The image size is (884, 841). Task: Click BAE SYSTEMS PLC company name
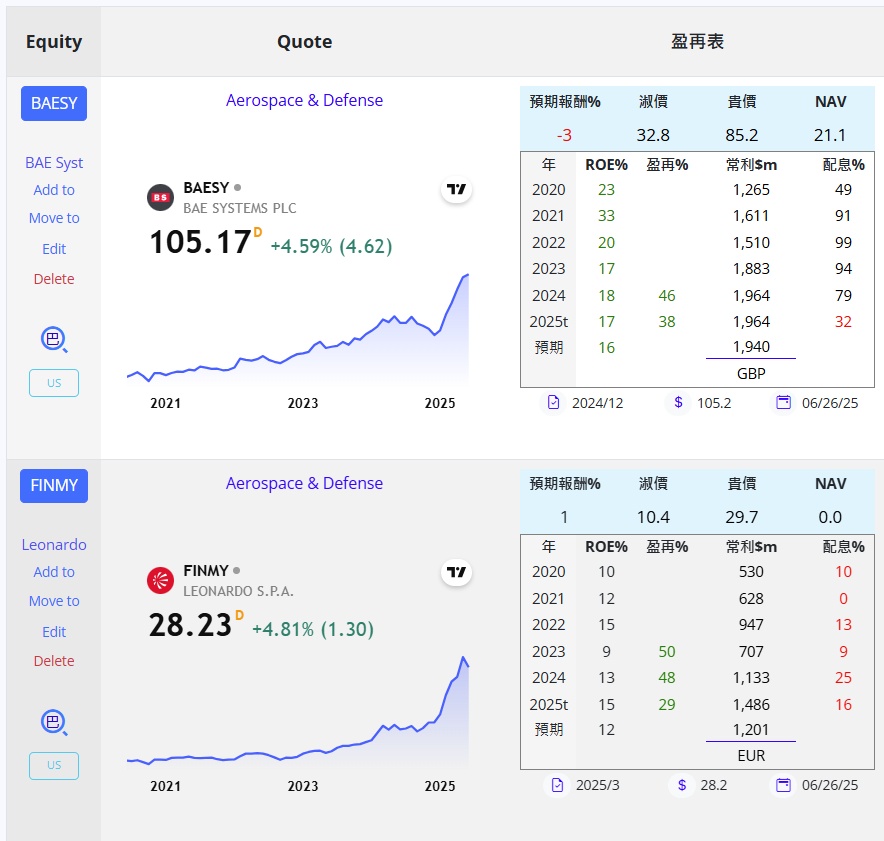[x=240, y=208]
